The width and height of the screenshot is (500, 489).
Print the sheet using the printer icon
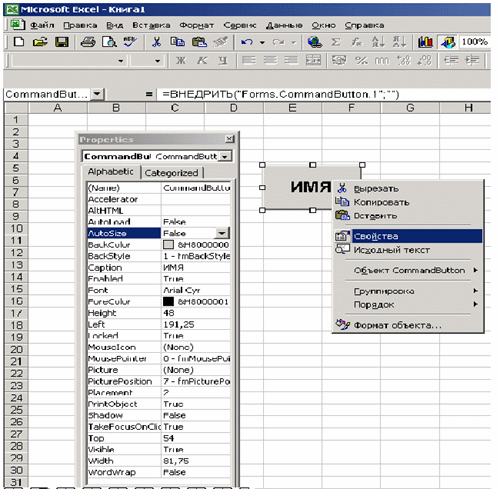pyautogui.click(x=88, y=42)
